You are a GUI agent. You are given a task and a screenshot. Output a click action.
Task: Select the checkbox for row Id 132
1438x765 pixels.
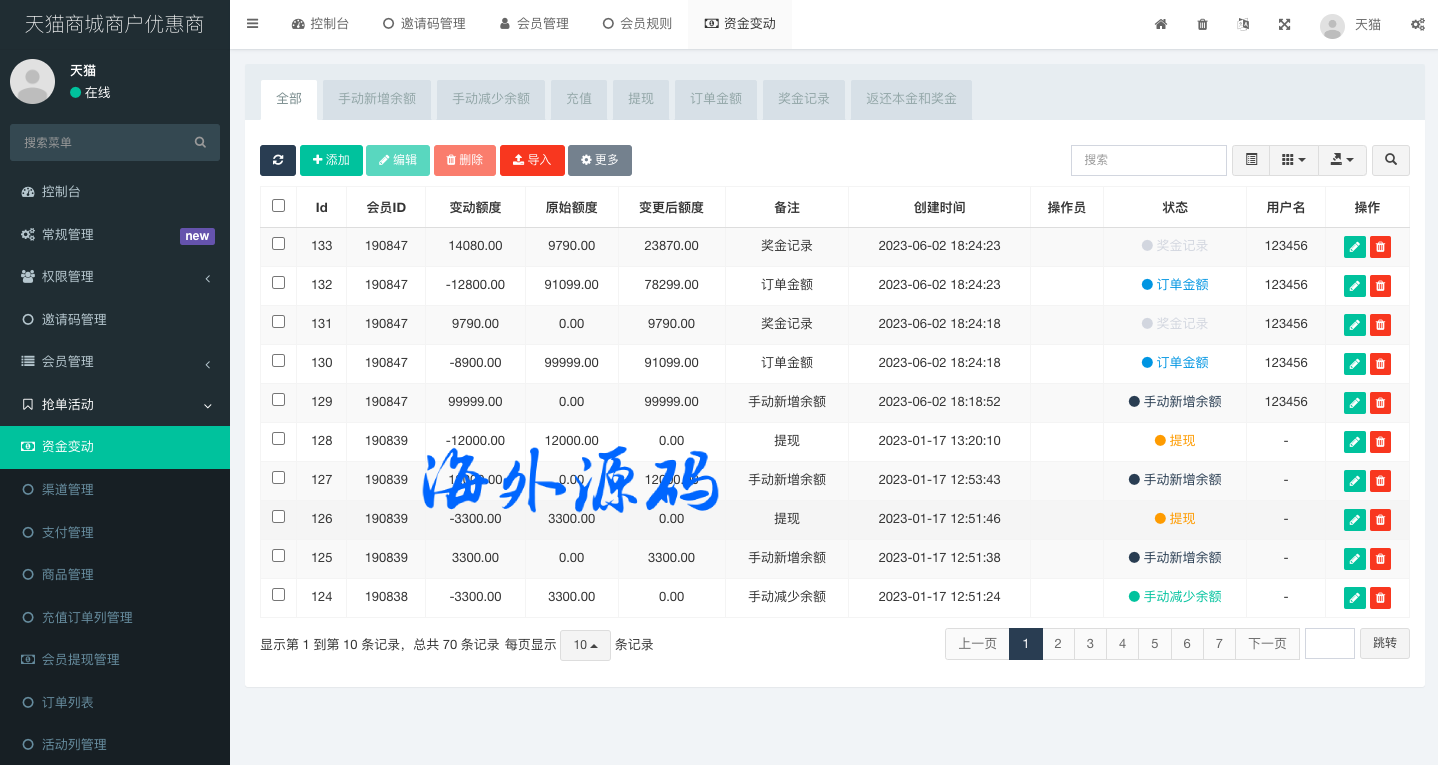pos(278,283)
